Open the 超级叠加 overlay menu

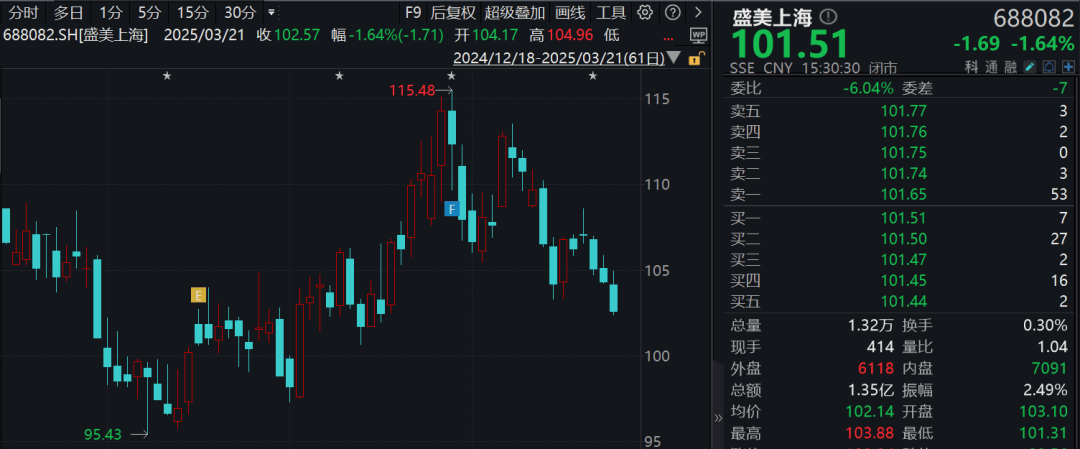click(x=515, y=12)
